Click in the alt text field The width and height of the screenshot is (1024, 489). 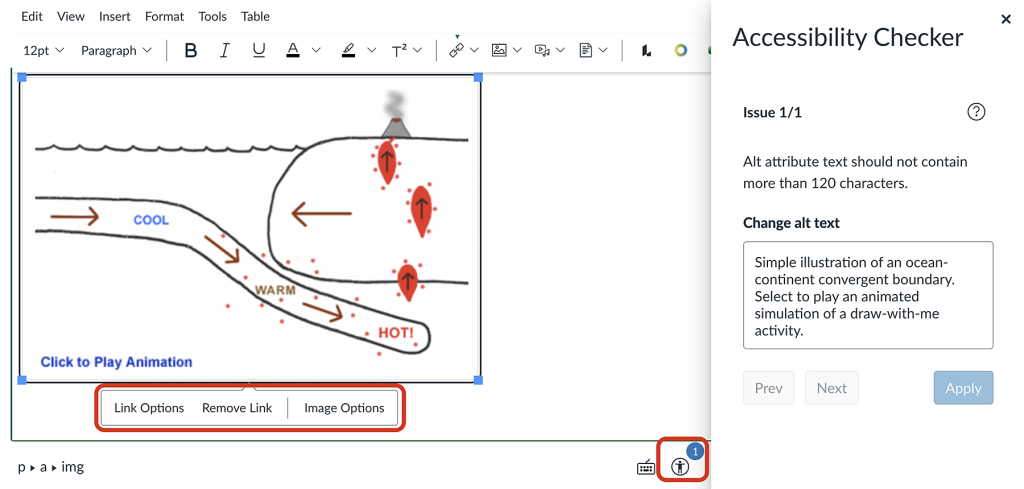[868, 295]
